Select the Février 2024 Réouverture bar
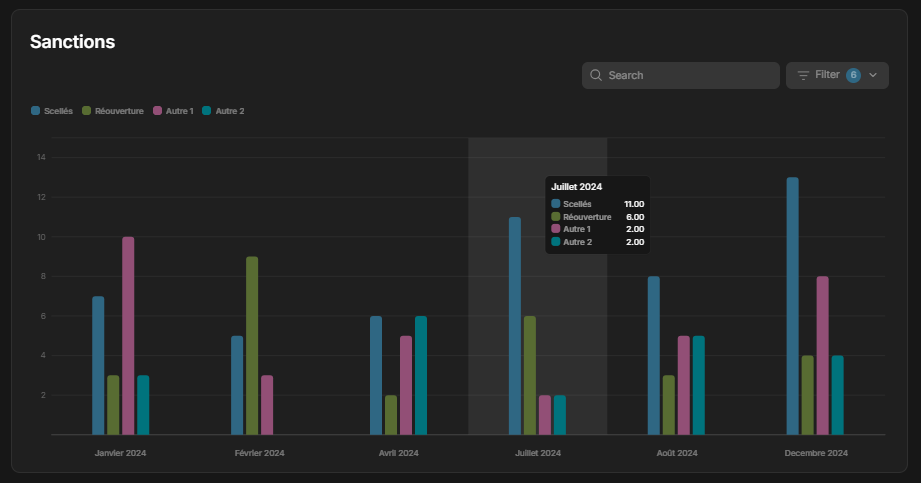 252,346
